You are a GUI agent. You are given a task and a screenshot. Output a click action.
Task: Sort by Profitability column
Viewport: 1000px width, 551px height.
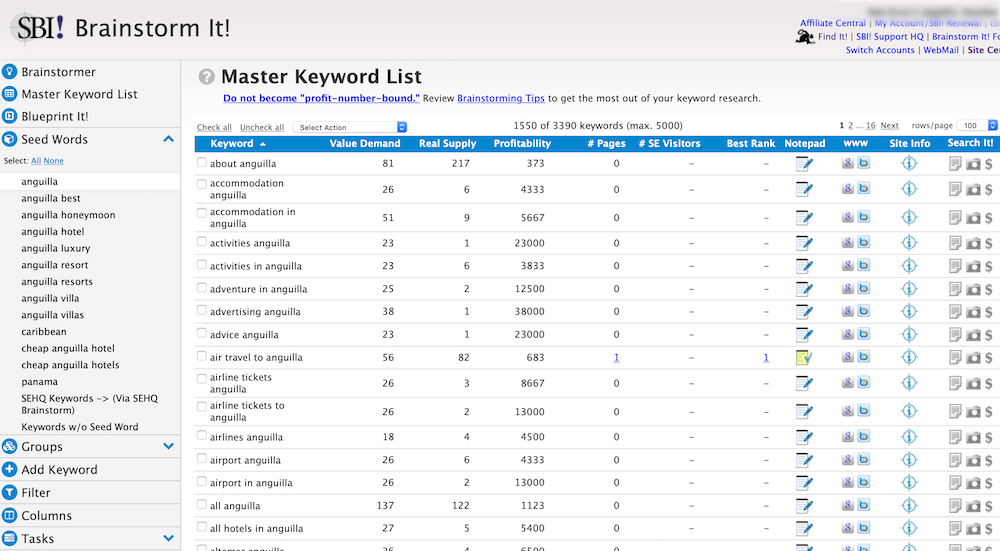click(522, 143)
